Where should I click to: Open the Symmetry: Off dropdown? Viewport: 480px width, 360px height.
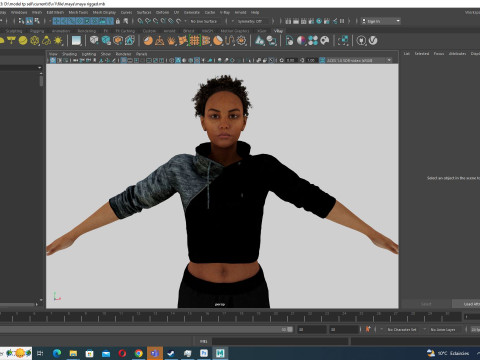(251, 21)
